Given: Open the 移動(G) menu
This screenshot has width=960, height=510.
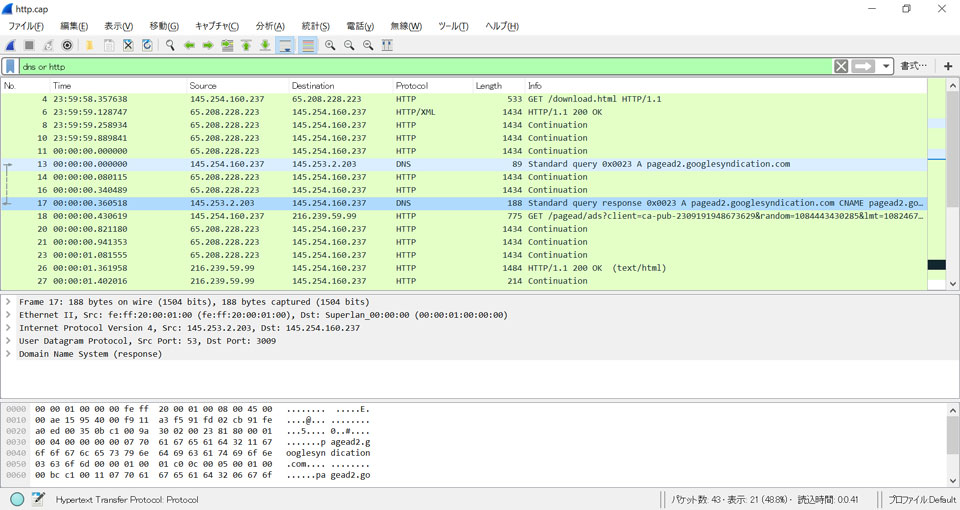Looking at the screenshot, I should tap(164, 26).
